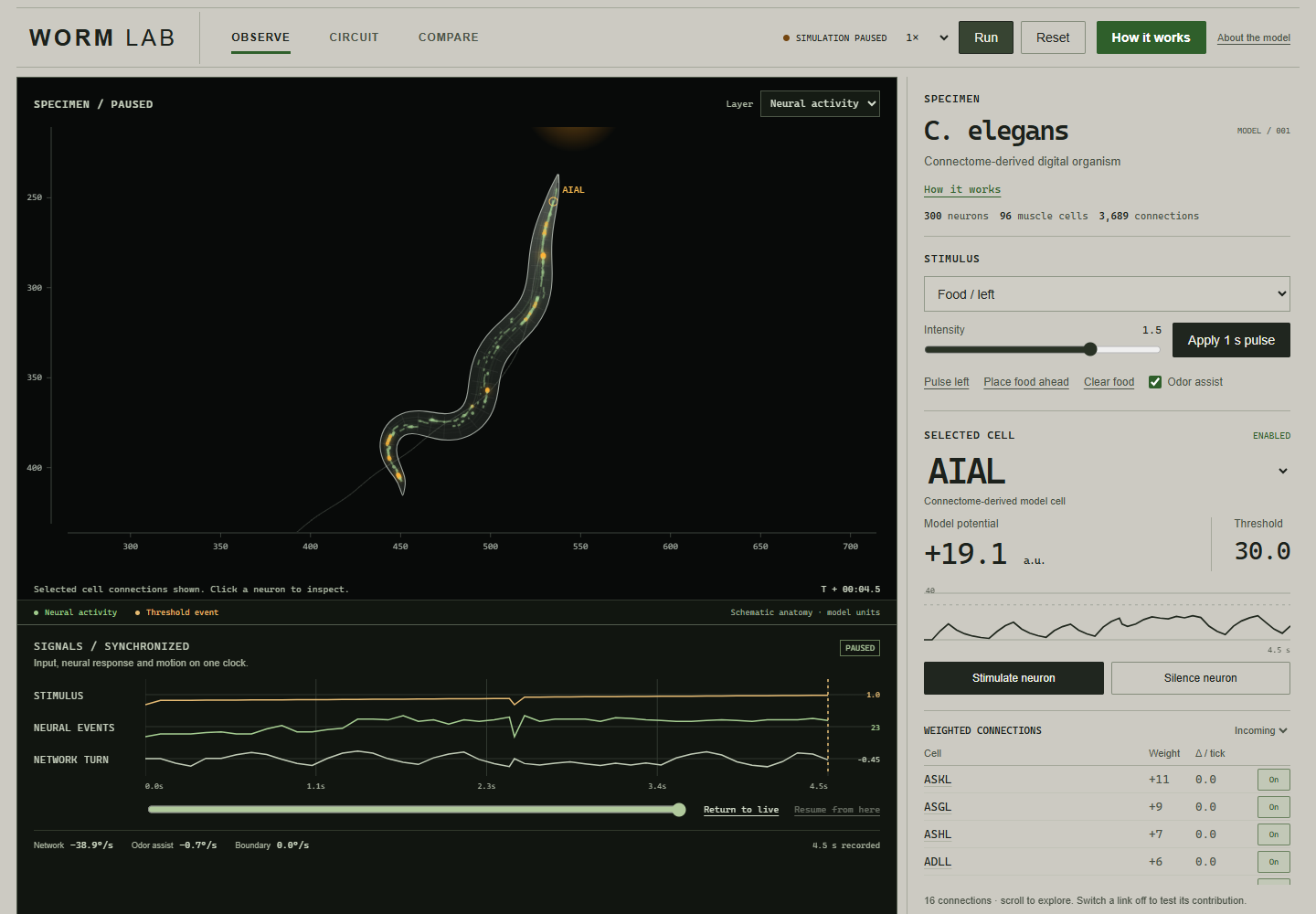Click the Pulse left link
The height and width of the screenshot is (914, 1316).
click(x=947, y=382)
